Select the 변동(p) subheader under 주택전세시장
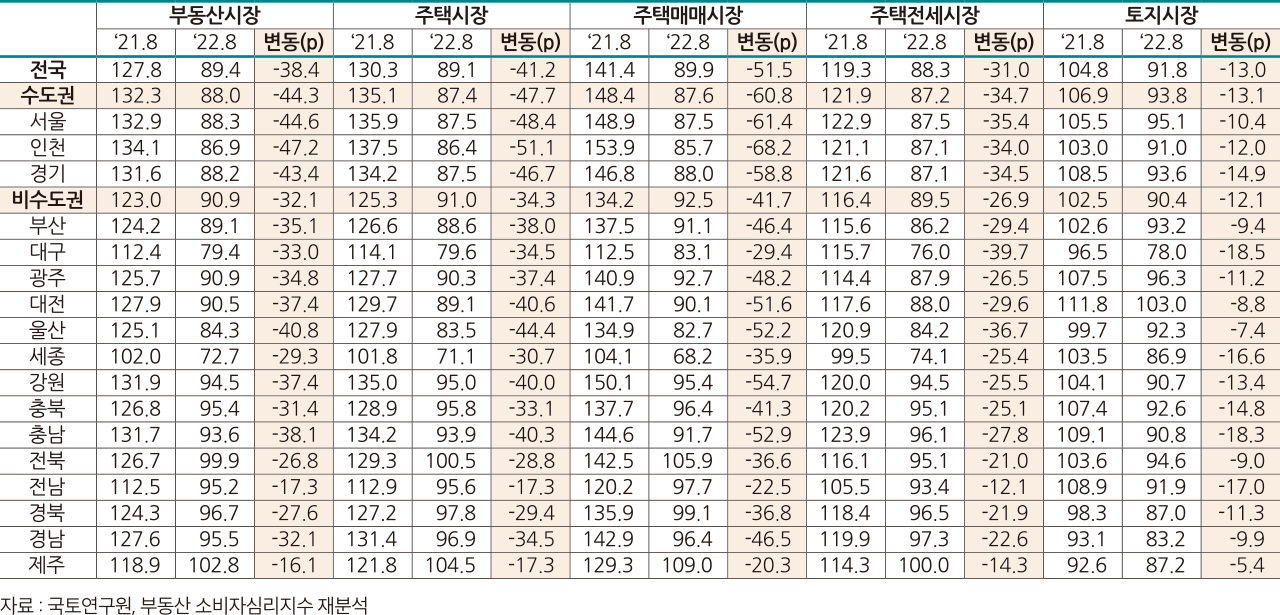 pos(1004,42)
